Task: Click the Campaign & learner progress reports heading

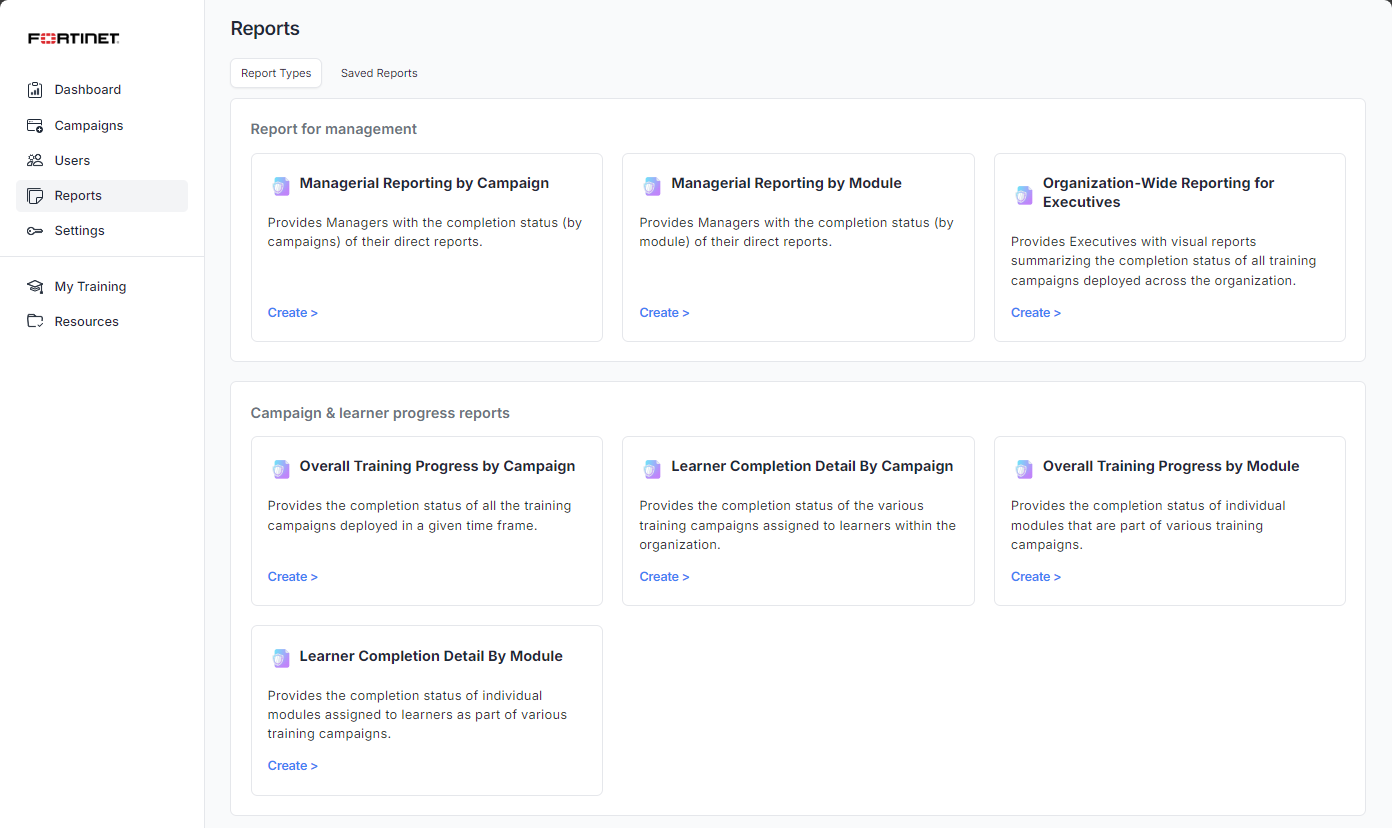Action: click(x=380, y=413)
